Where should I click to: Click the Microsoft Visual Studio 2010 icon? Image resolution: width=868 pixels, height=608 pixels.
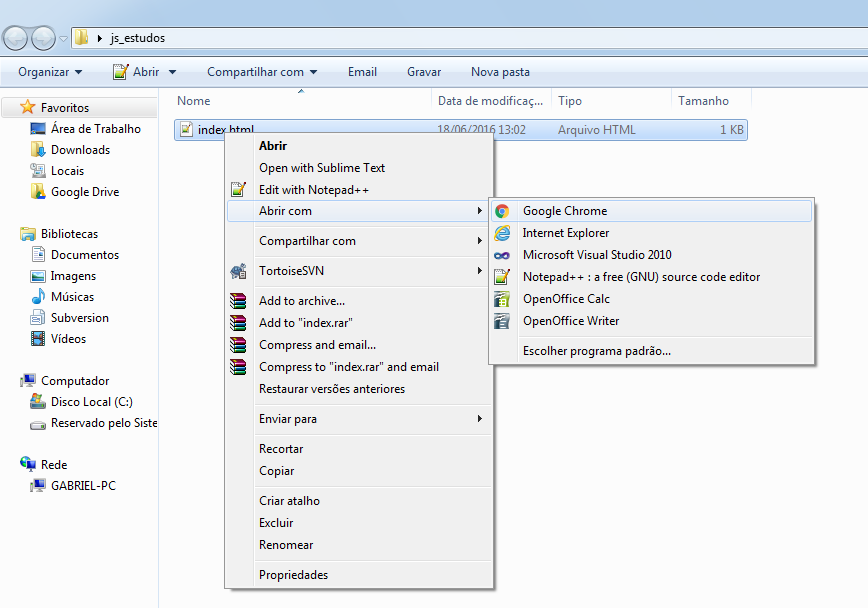(502, 255)
